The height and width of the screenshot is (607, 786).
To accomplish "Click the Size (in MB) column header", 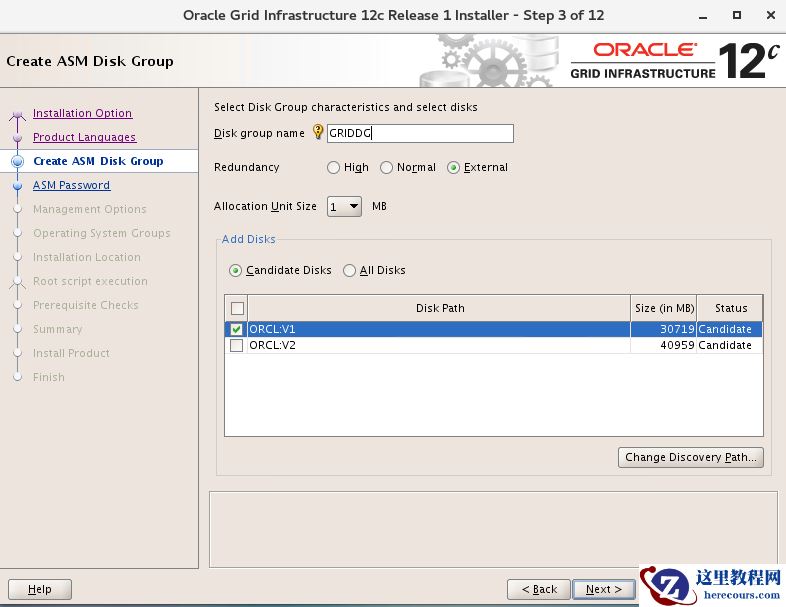I will click(x=664, y=308).
